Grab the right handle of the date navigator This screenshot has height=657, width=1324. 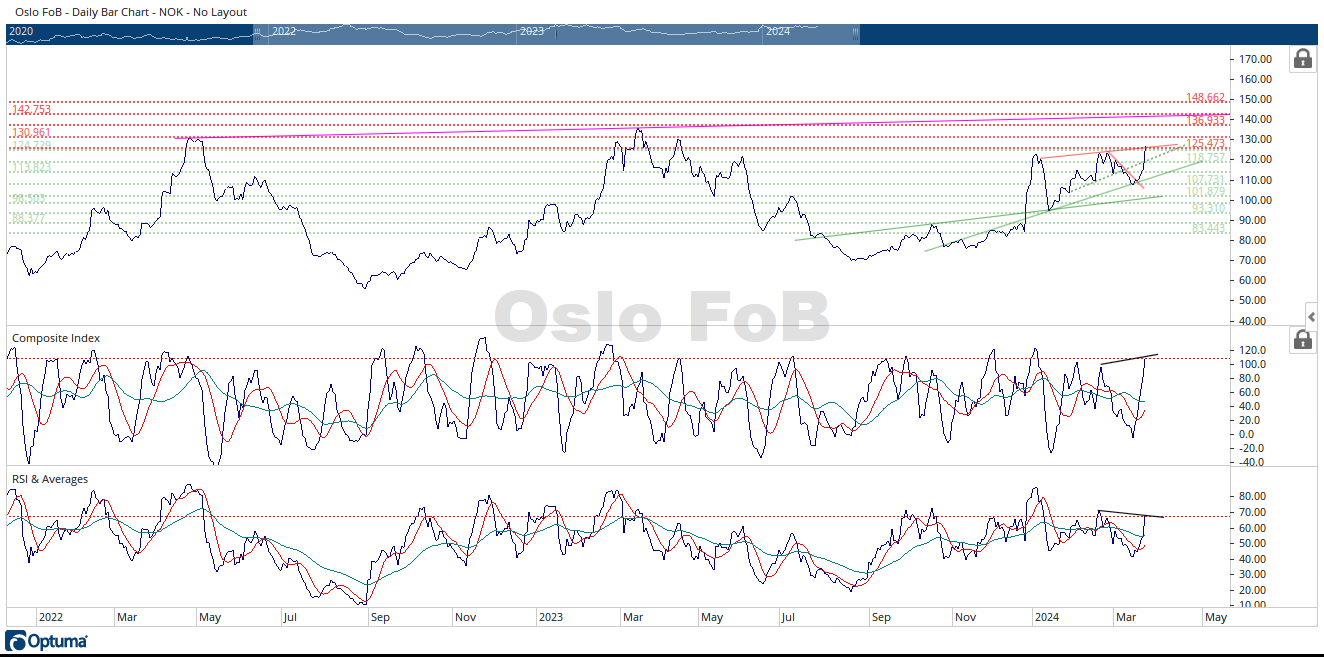tap(855, 32)
